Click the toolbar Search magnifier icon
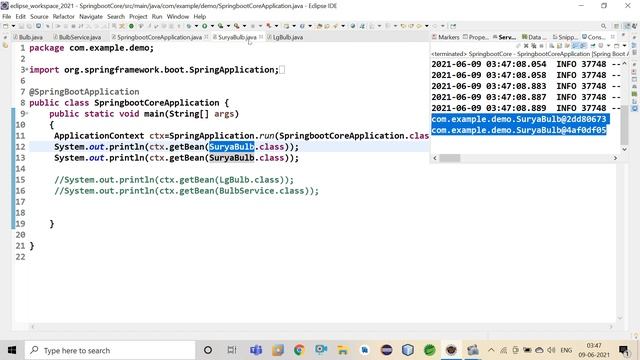Image resolution: width=640 pixels, height=360 pixels. pos(603,26)
